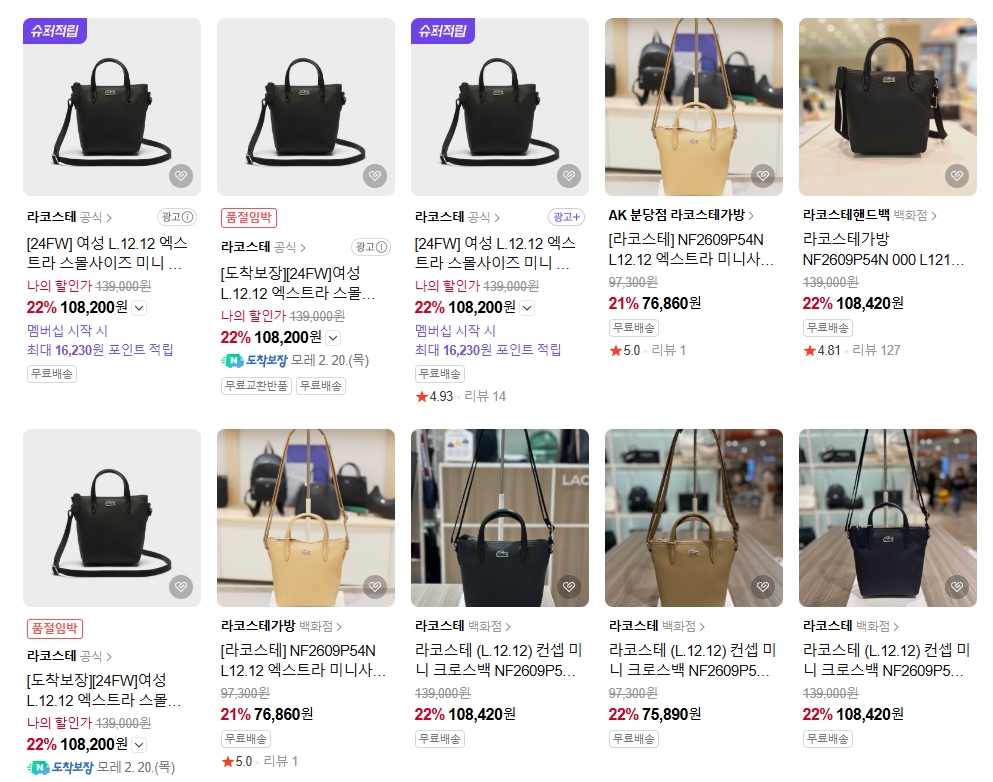Open the 리뷰 127 reviews link
Screen dimensions: 993x782
coord(876,350)
